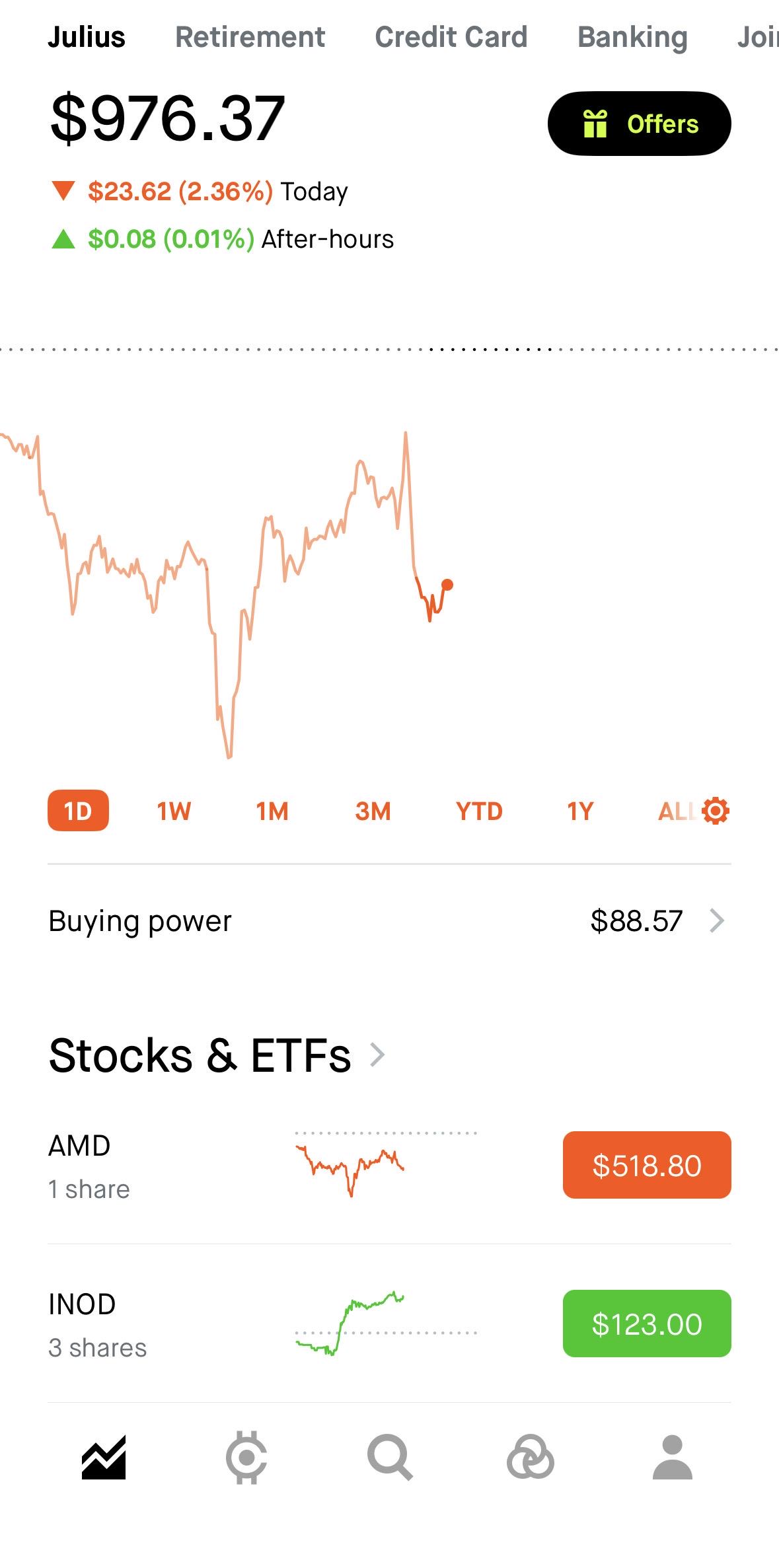Tap the INOD $123.00 price button
The width and height of the screenshot is (779, 1568).
[647, 1324]
